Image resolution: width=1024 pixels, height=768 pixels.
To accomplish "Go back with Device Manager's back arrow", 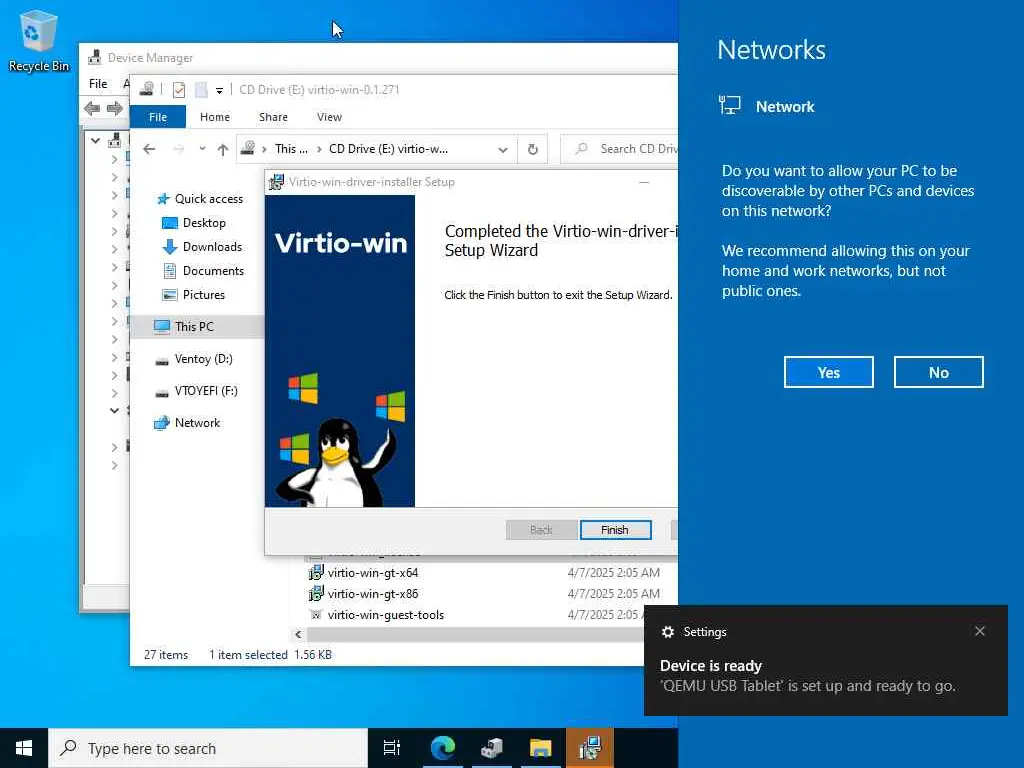I will coord(92,108).
